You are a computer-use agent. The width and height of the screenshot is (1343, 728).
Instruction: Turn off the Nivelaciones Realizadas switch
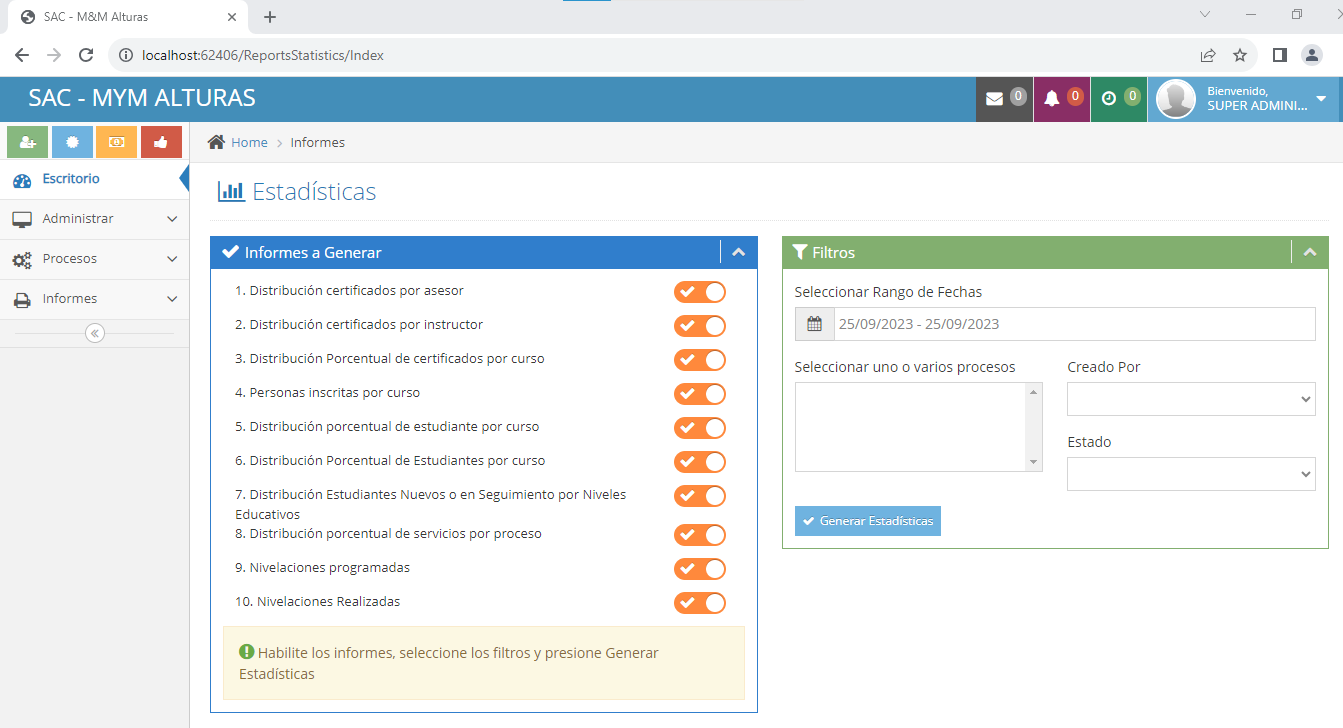click(x=699, y=603)
